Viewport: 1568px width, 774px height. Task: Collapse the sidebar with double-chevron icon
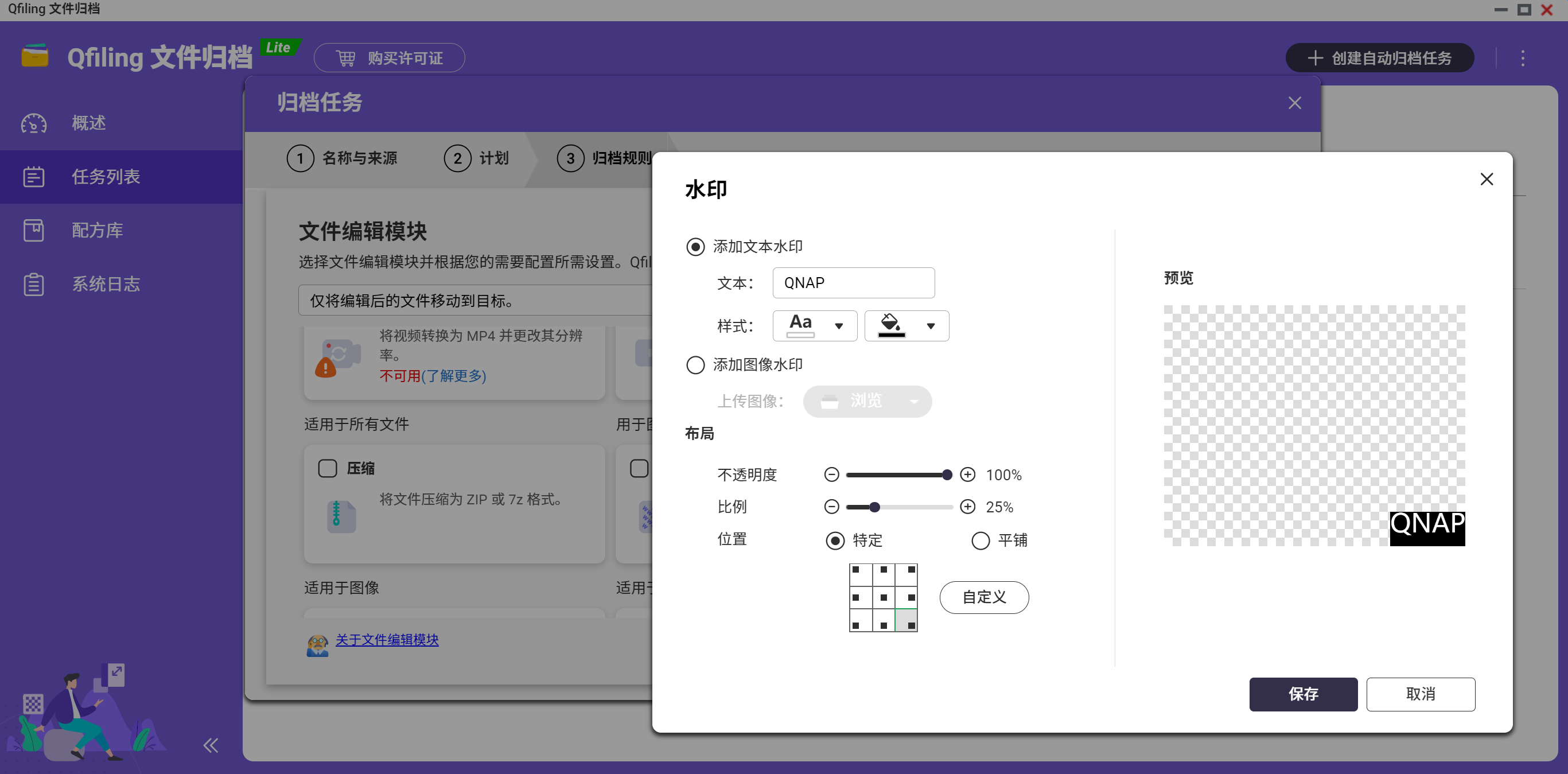pyautogui.click(x=211, y=745)
